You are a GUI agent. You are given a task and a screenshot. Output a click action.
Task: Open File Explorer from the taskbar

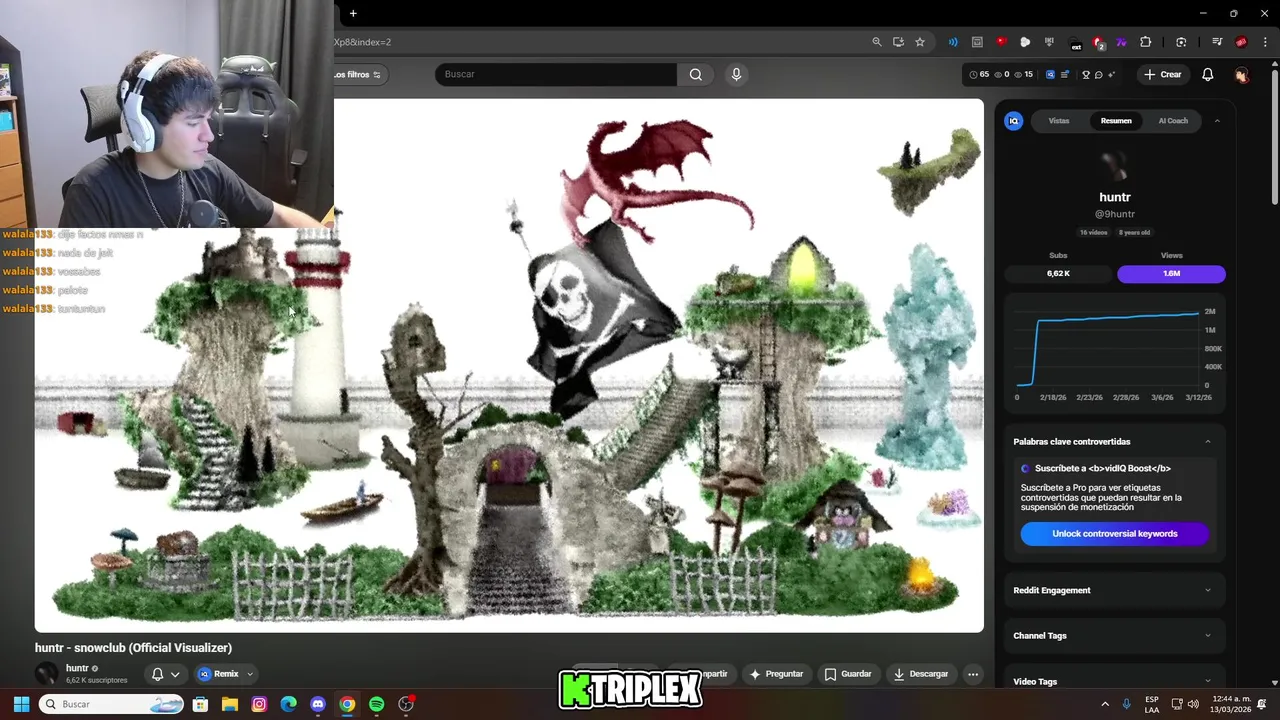pyautogui.click(x=229, y=704)
